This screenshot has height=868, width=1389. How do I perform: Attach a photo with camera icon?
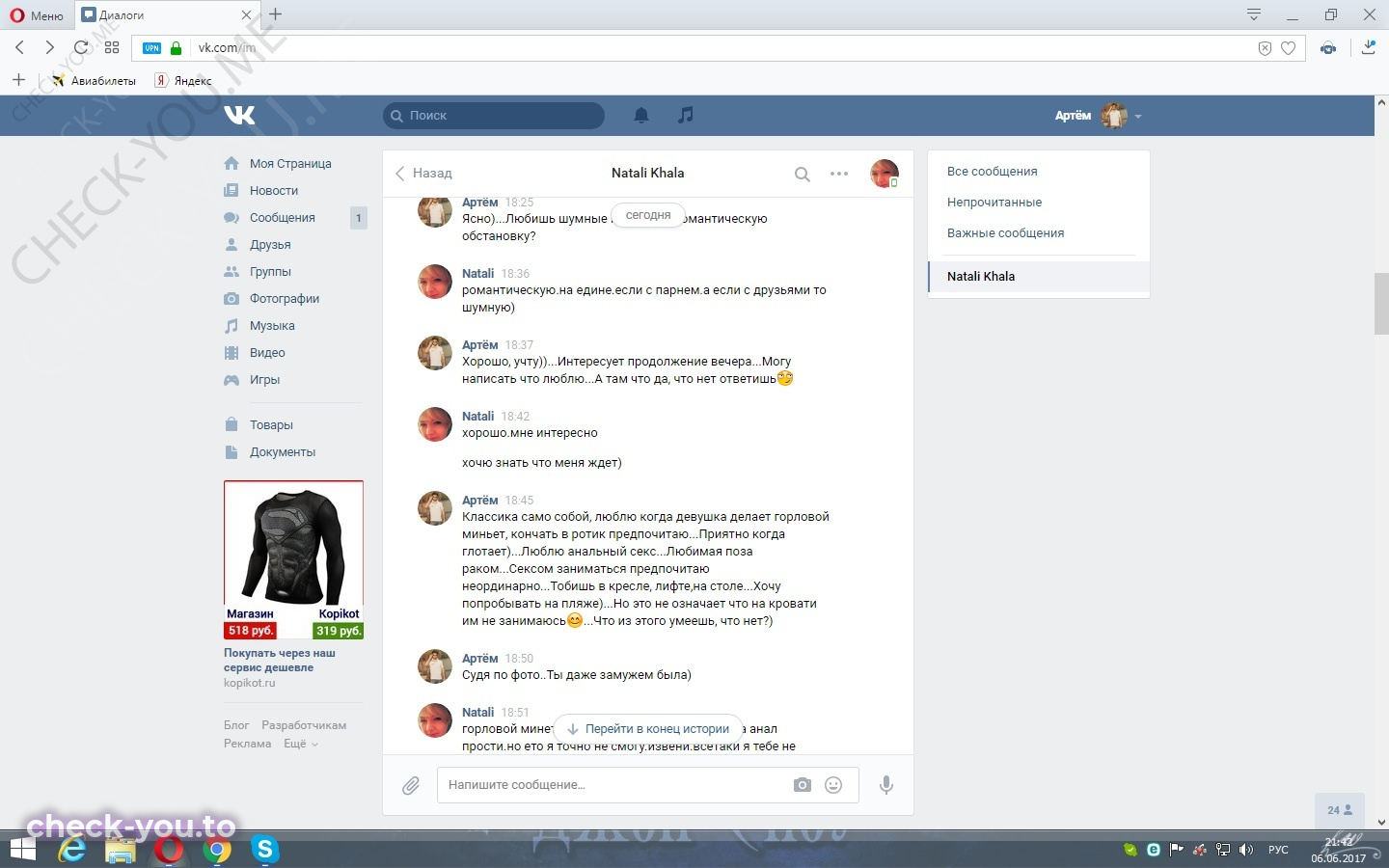coord(803,785)
